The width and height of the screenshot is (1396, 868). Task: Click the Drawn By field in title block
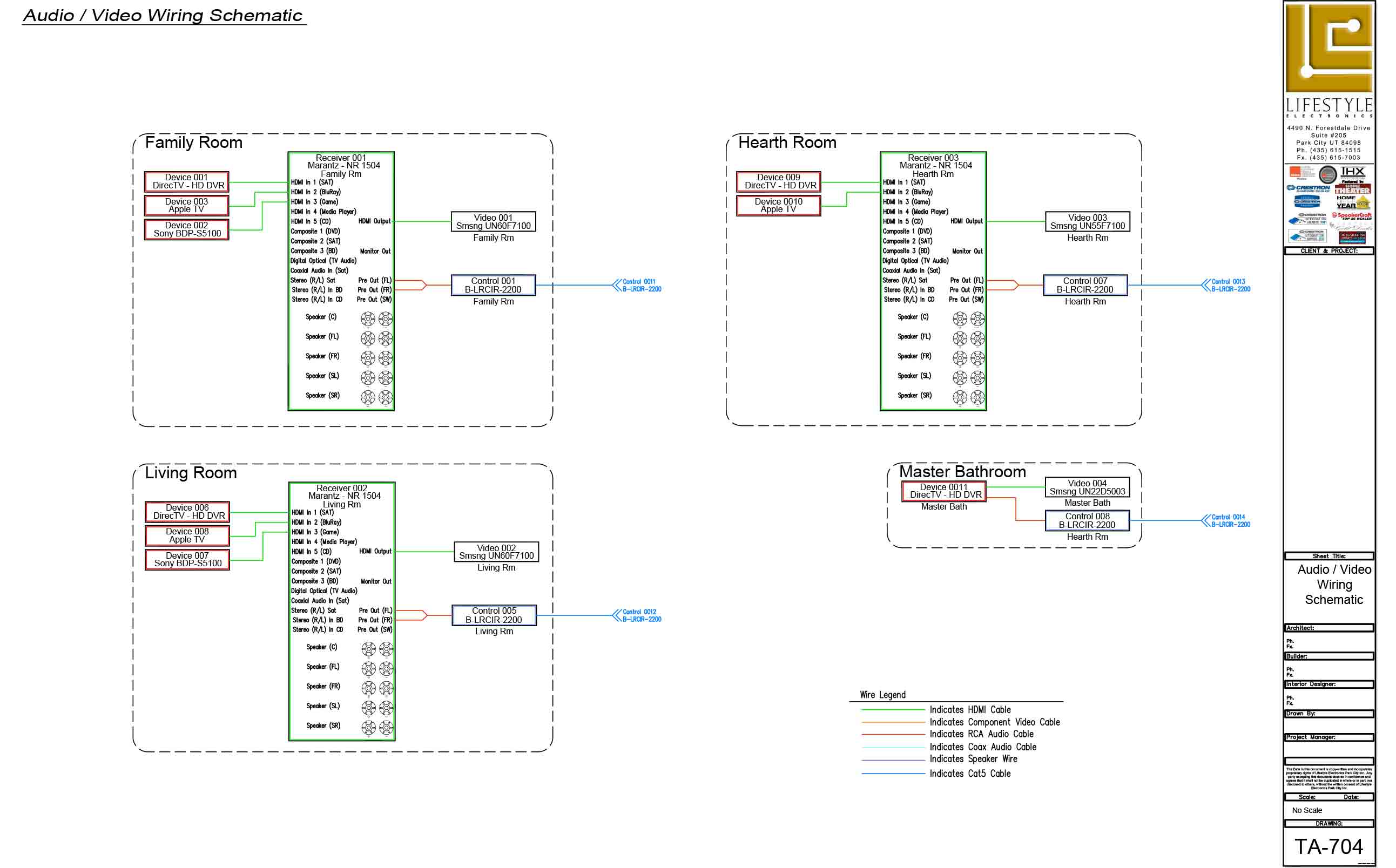pos(1329,714)
